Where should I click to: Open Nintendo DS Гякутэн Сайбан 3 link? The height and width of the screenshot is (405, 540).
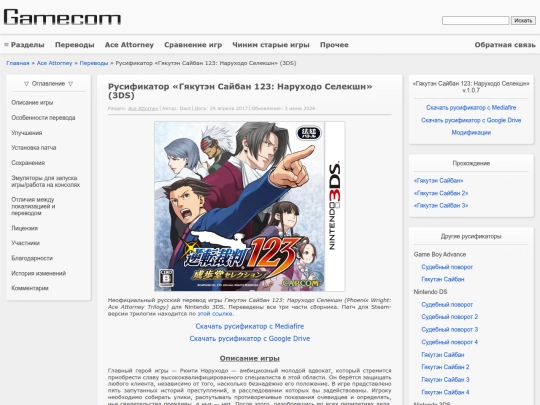click(x=445, y=380)
